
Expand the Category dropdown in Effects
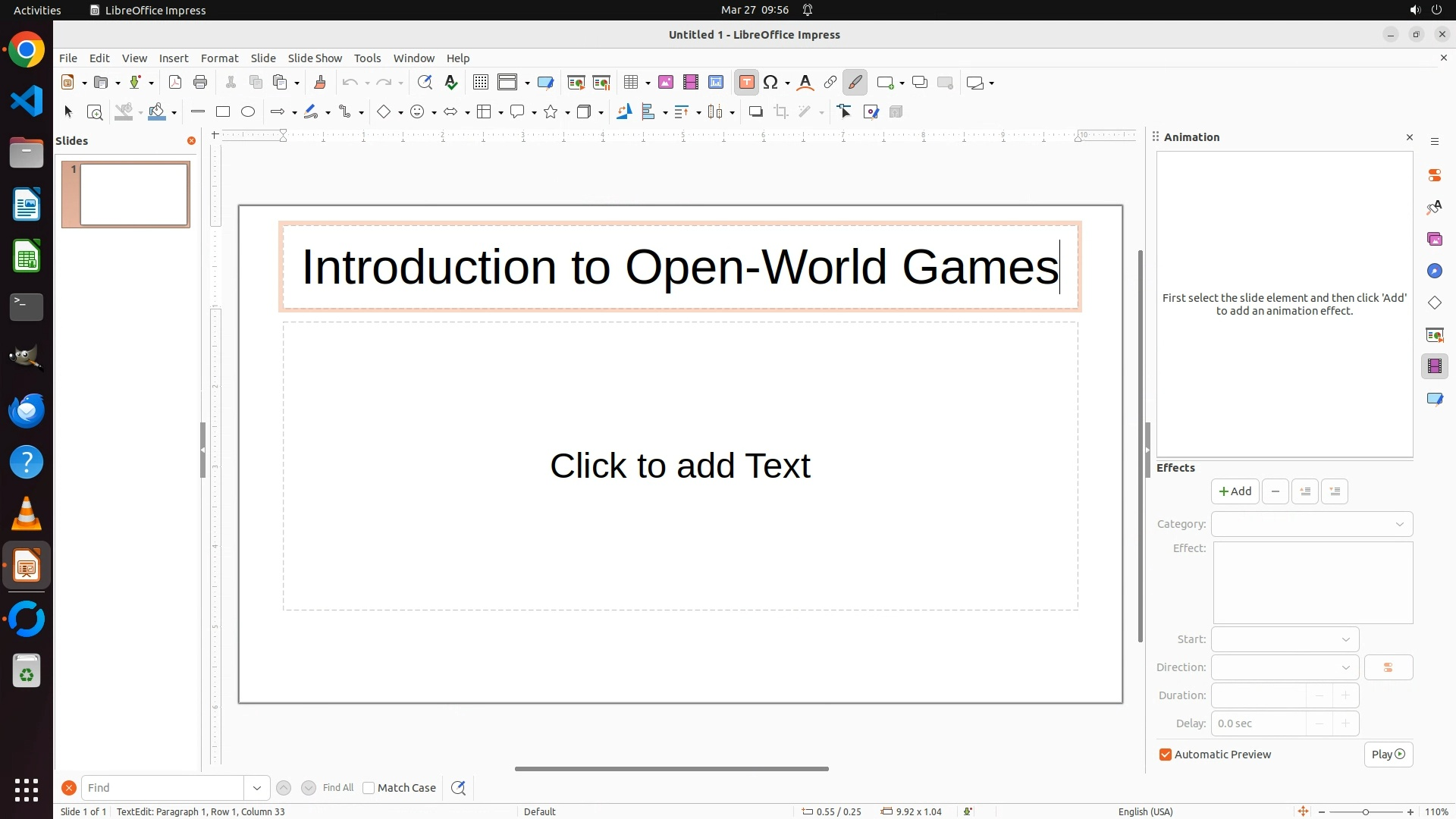point(1311,524)
